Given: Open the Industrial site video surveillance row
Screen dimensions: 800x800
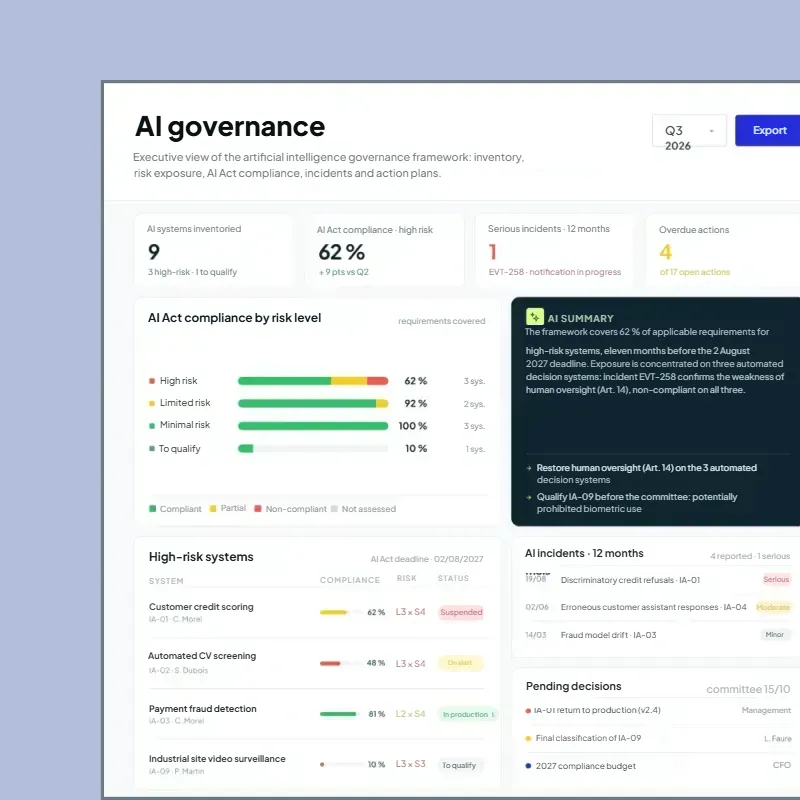Looking at the screenshot, I should [x=316, y=764].
